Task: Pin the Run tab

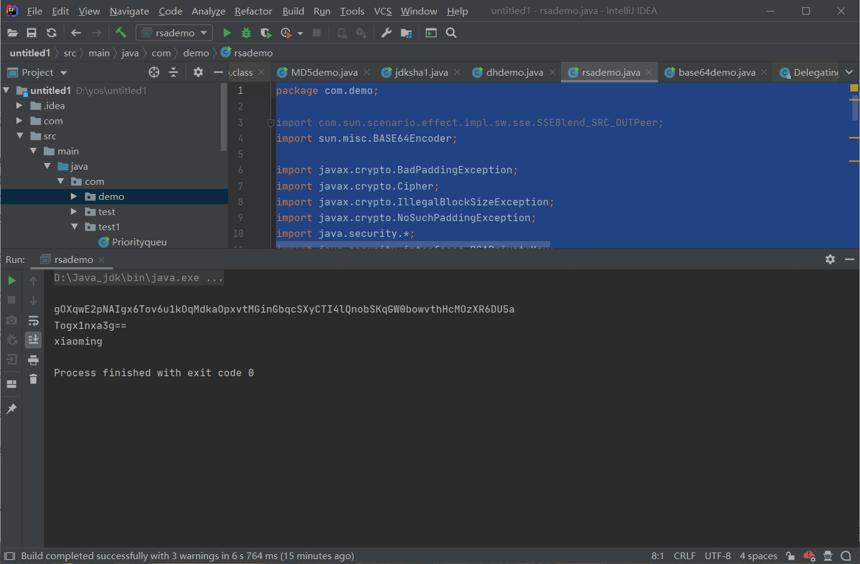Action: [12, 408]
